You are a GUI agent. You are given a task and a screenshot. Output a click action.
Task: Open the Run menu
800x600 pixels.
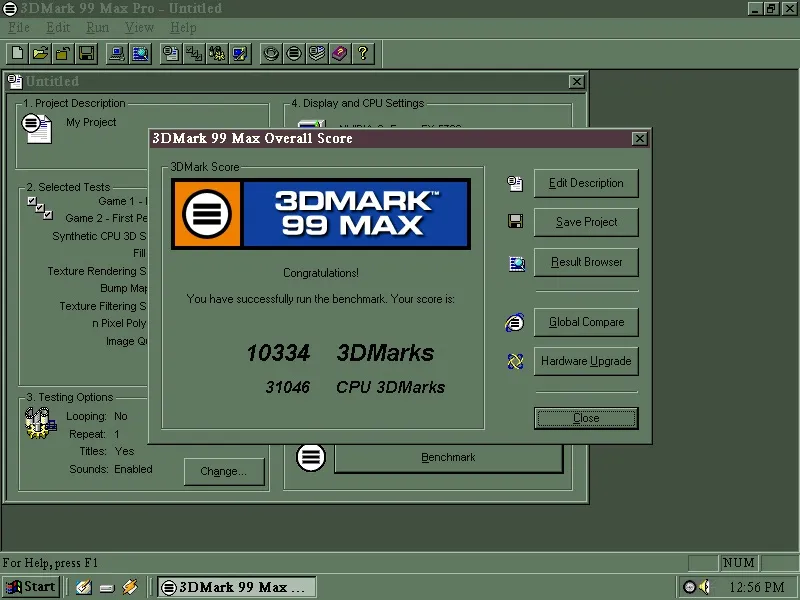pos(97,28)
